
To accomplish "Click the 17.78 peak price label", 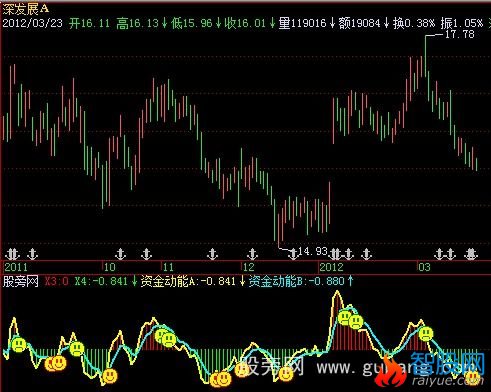I will coord(460,34).
